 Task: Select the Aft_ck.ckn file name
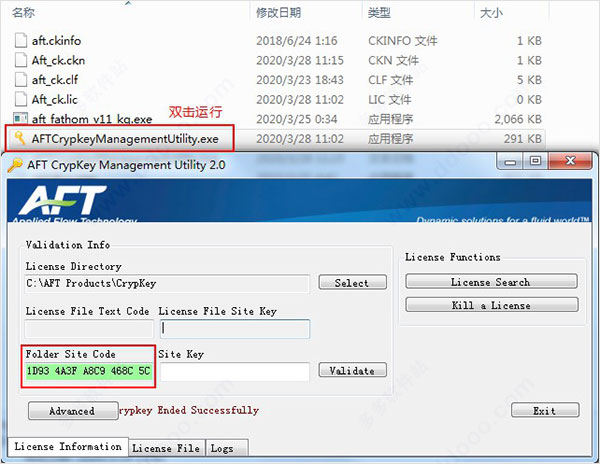coord(58,60)
